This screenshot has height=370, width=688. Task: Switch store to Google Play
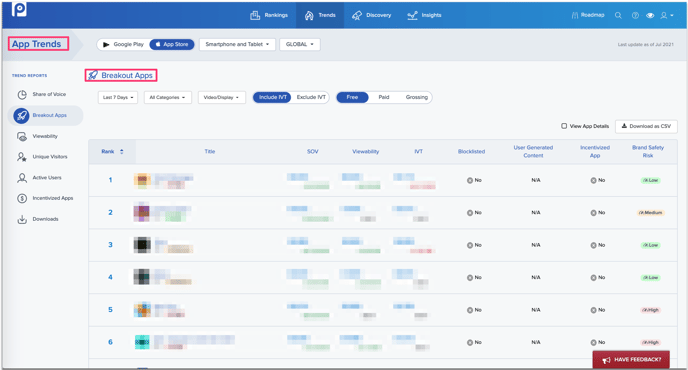pyautogui.click(x=123, y=44)
